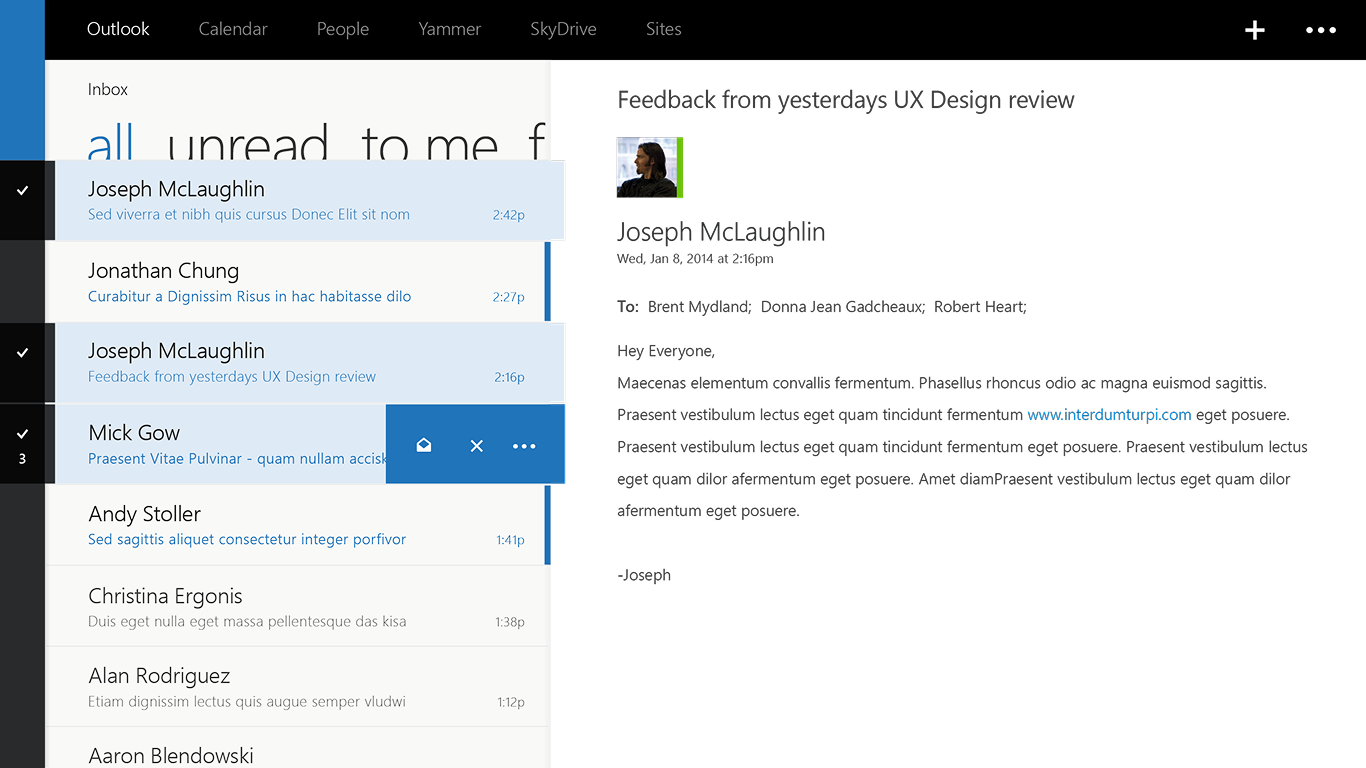Click Joseph McLaughlin's profile photo
Image resolution: width=1366 pixels, height=768 pixels.
(650, 167)
